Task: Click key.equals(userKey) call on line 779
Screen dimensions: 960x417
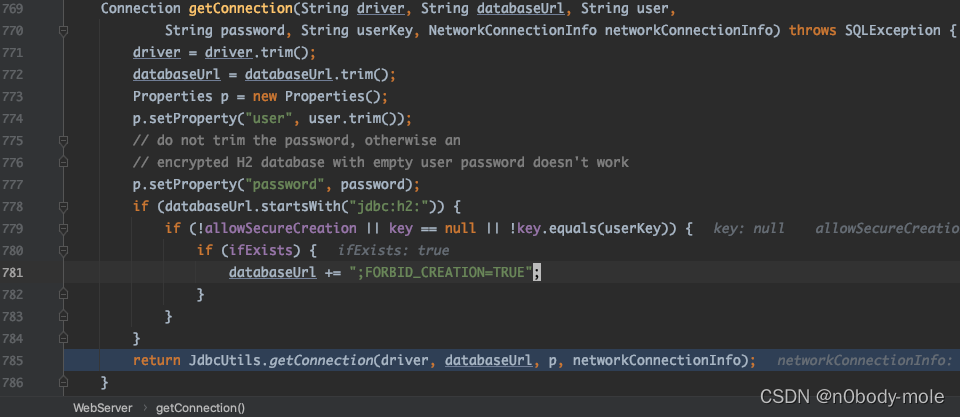Action: click(597, 229)
